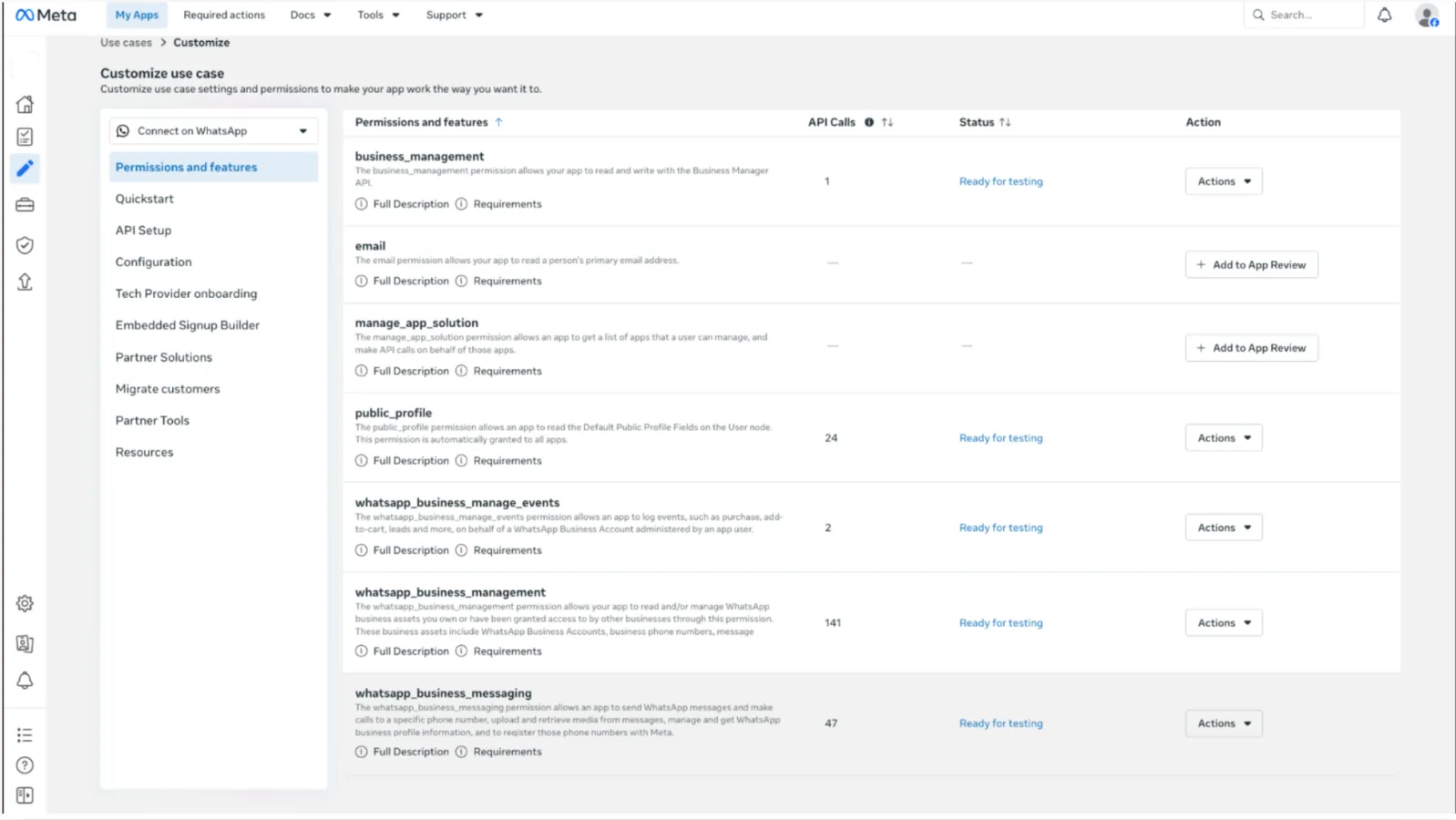This screenshot has width=1456, height=820.
Task: Click info icon beside business_management Full Description
Action: click(x=362, y=204)
